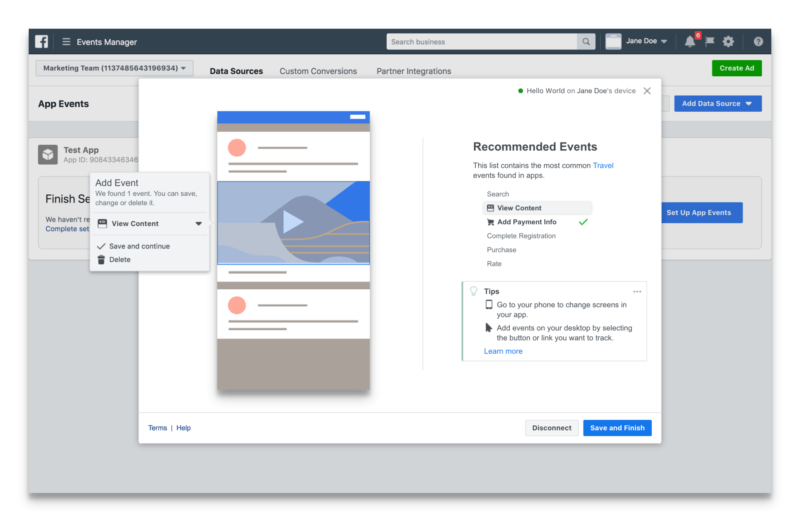This screenshot has width=800, height=522.
Task: Open settings gear in top bar
Action: coord(729,41)
